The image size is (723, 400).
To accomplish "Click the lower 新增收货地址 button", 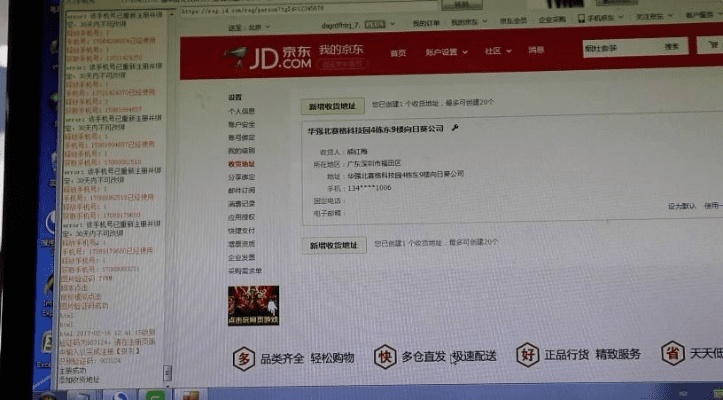I will tap(334, 245).
